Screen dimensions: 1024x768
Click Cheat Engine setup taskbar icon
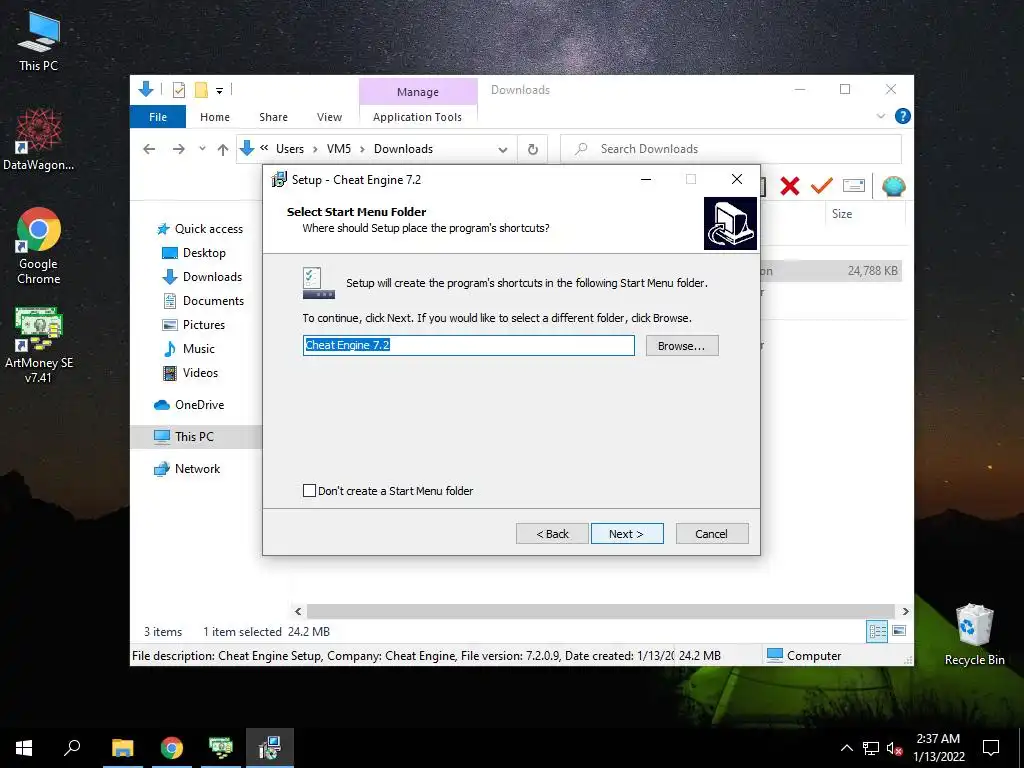(270, 748)
